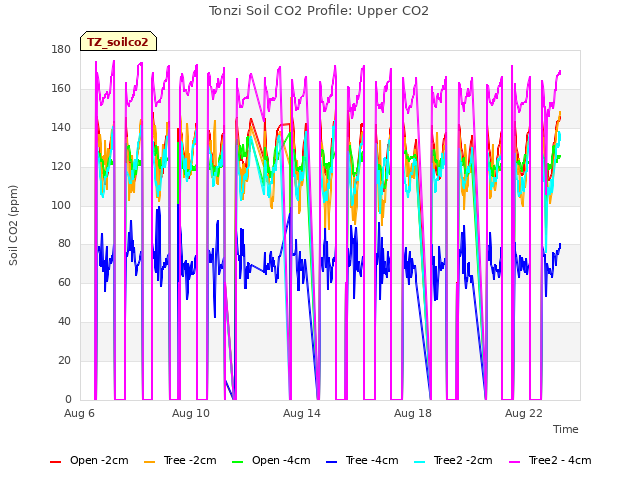
Task: Click the Aug 6 x-axis tick label
Action: point(79,413)
